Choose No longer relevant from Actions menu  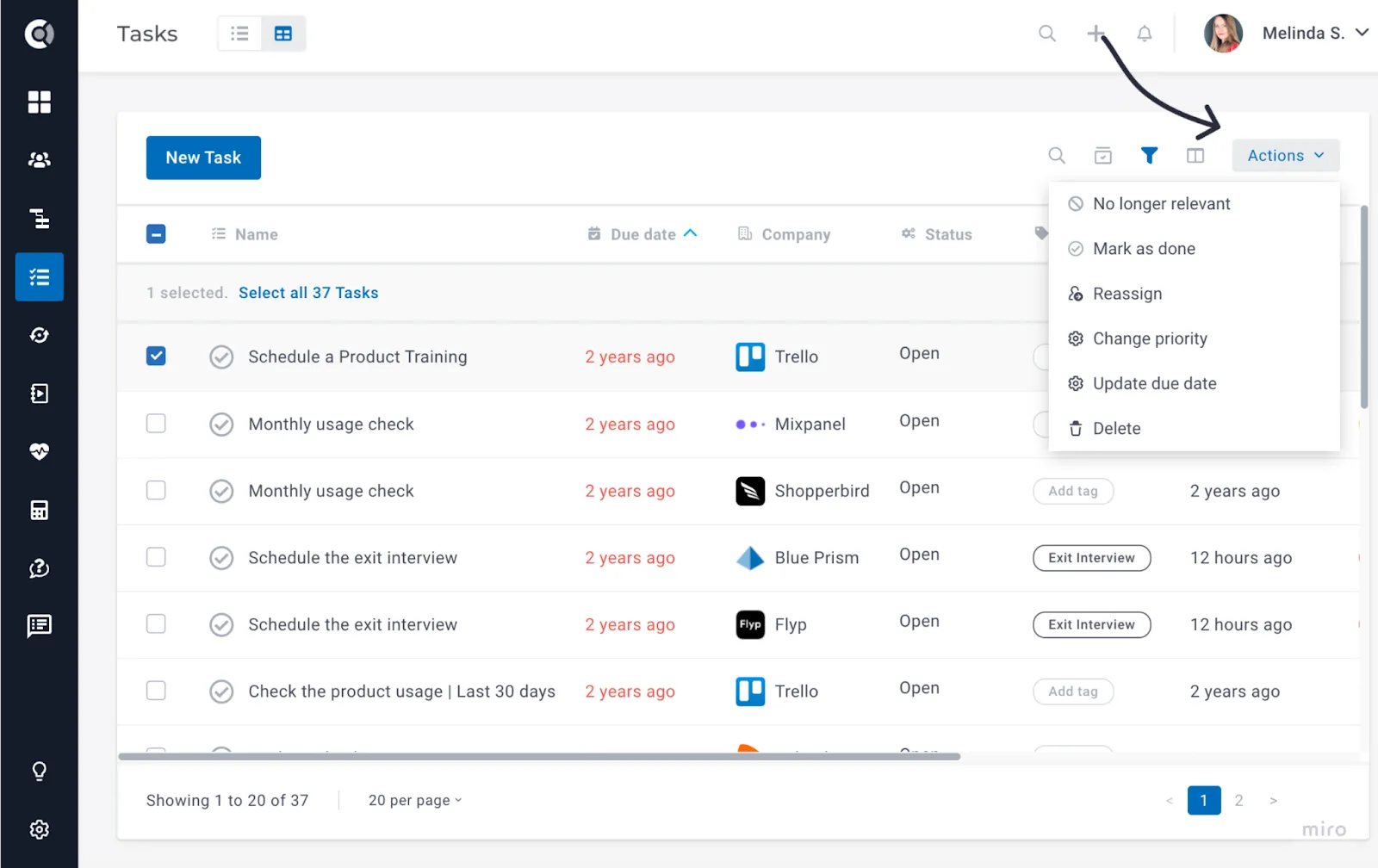[x=1194, y=204]
